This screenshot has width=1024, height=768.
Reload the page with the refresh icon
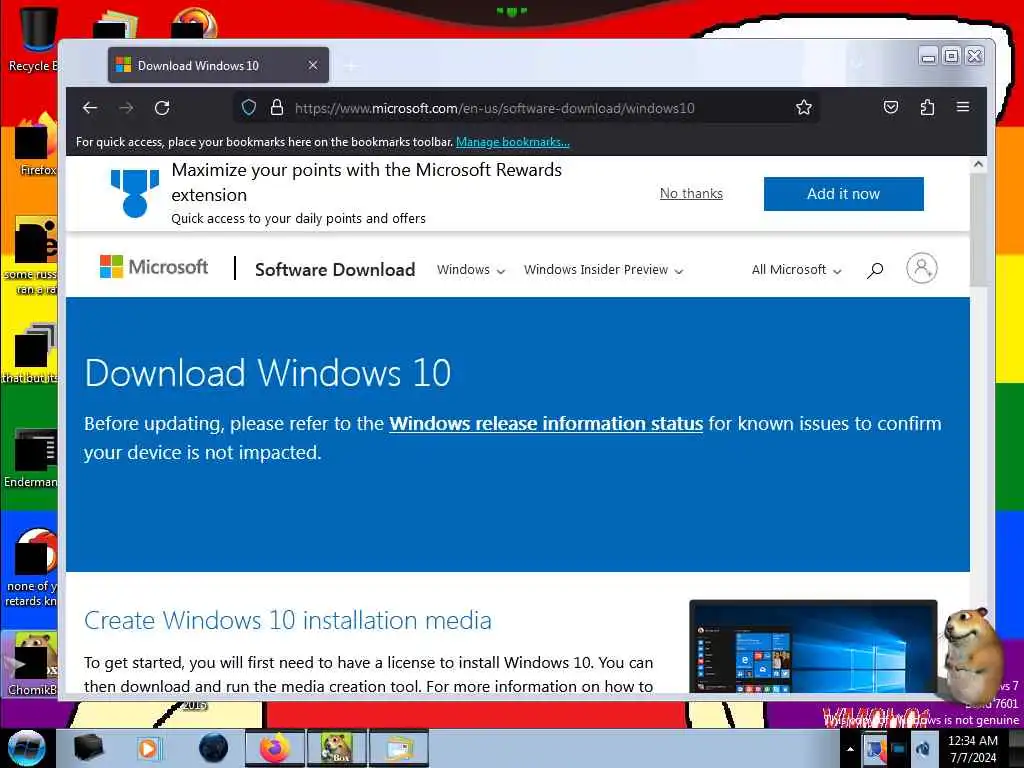(162, 108)
